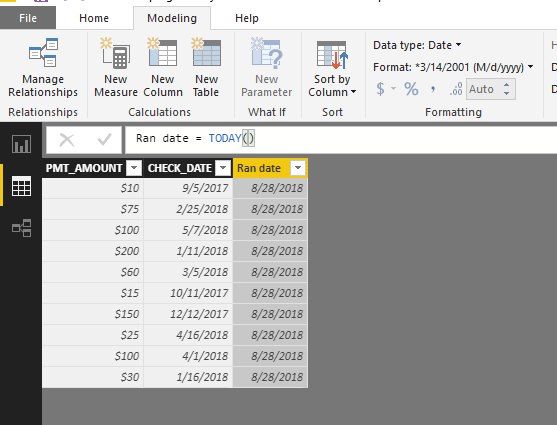
Task: Click the $150 payment cell
Action: (93, 314)
